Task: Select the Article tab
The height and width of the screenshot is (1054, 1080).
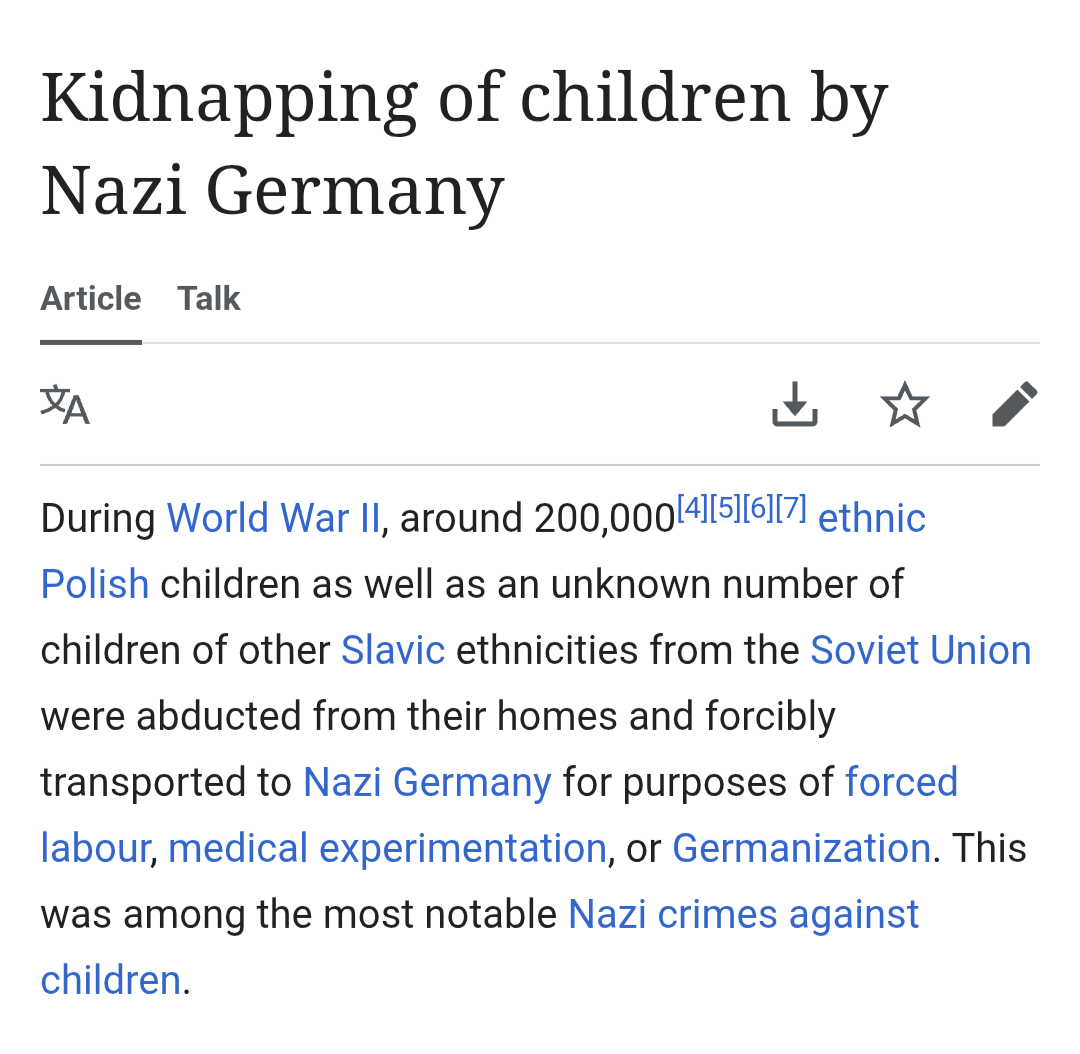Action: point(91,299)
